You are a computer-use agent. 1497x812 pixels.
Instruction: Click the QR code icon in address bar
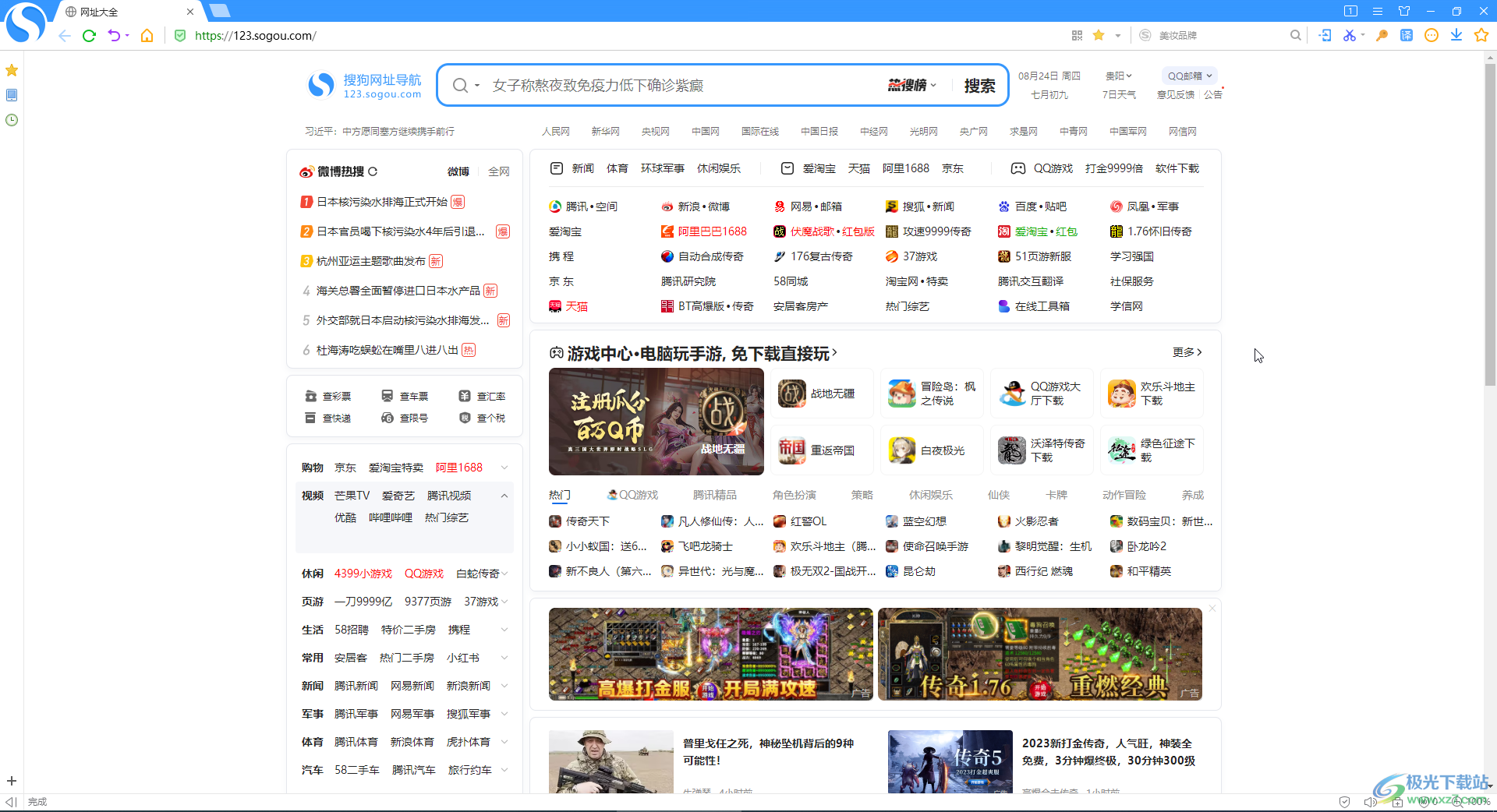click(1077, 35)
